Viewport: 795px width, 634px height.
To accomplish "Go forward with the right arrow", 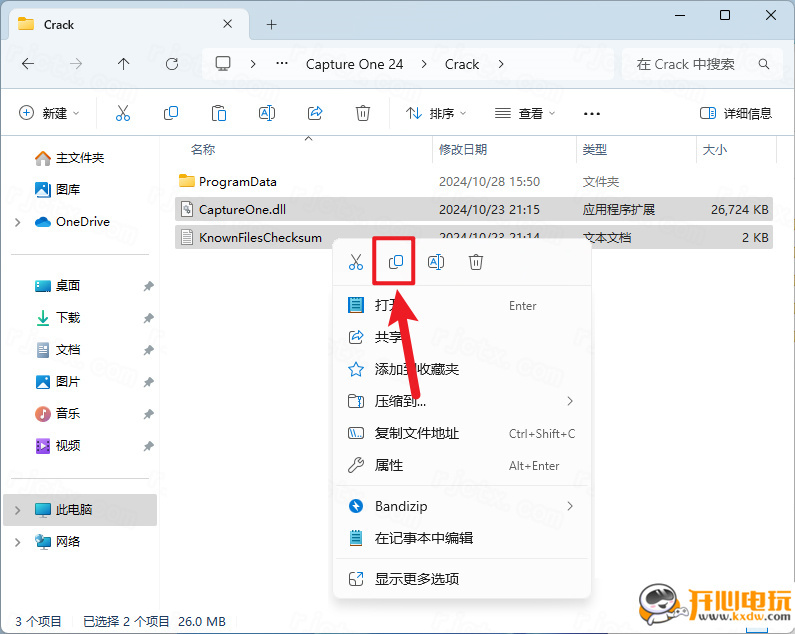I will tap(76, 64).
